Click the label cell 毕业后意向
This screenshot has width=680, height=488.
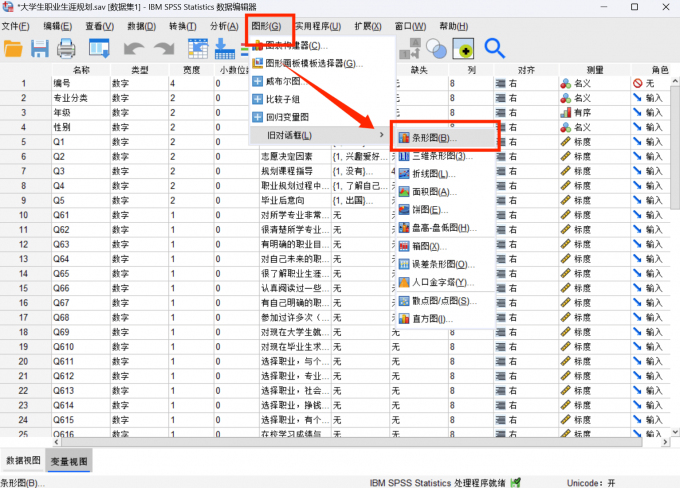tap(295, 200)
